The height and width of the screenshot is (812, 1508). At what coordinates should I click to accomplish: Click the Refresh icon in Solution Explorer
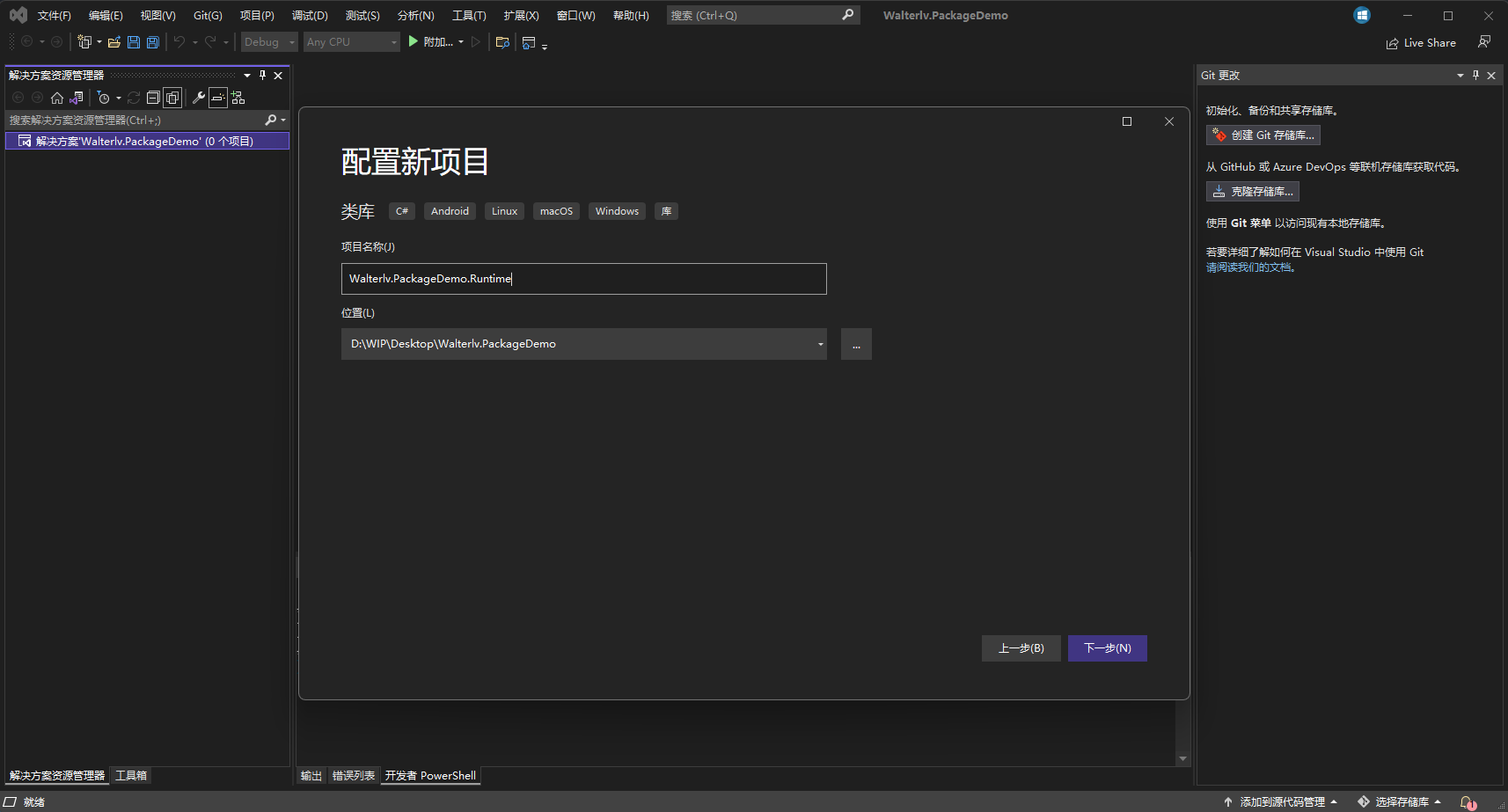[x=134, y=97]
